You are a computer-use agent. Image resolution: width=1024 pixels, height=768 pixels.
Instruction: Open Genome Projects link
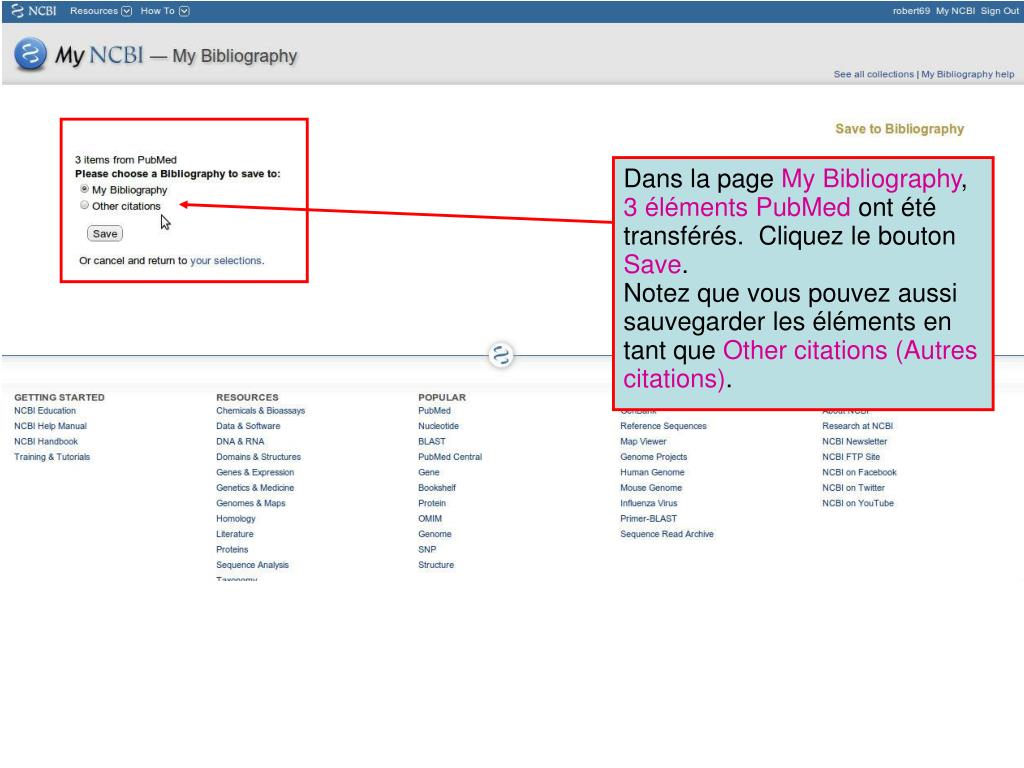[x=654, y=457]
